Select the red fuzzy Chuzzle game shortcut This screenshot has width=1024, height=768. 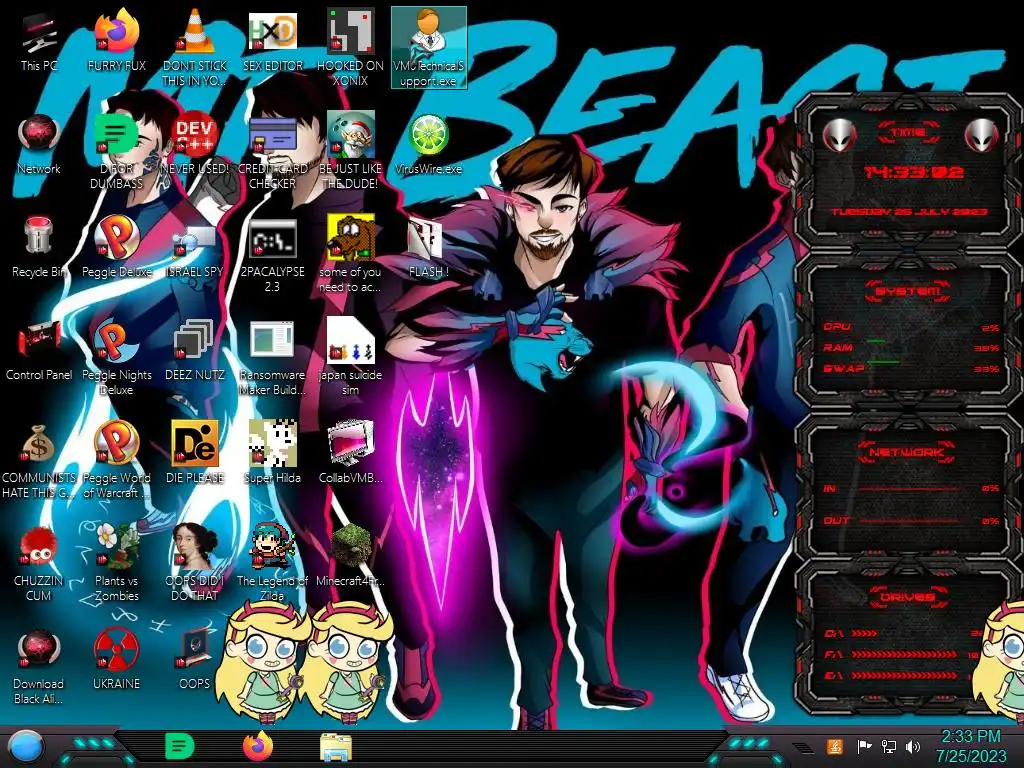pos(39,564)
